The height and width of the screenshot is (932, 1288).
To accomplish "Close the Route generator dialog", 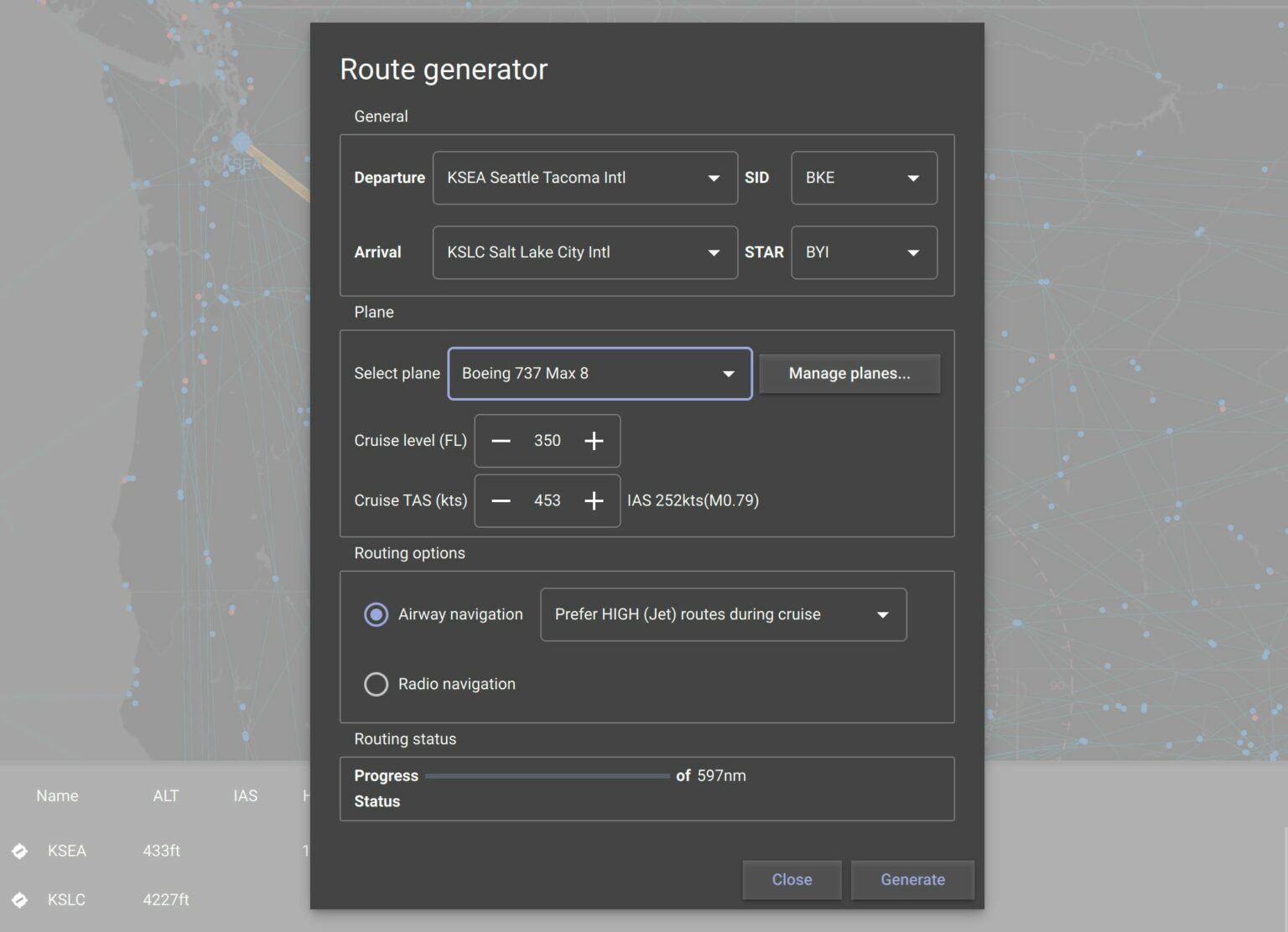I will pyautogui.click(x=791, y=879).
